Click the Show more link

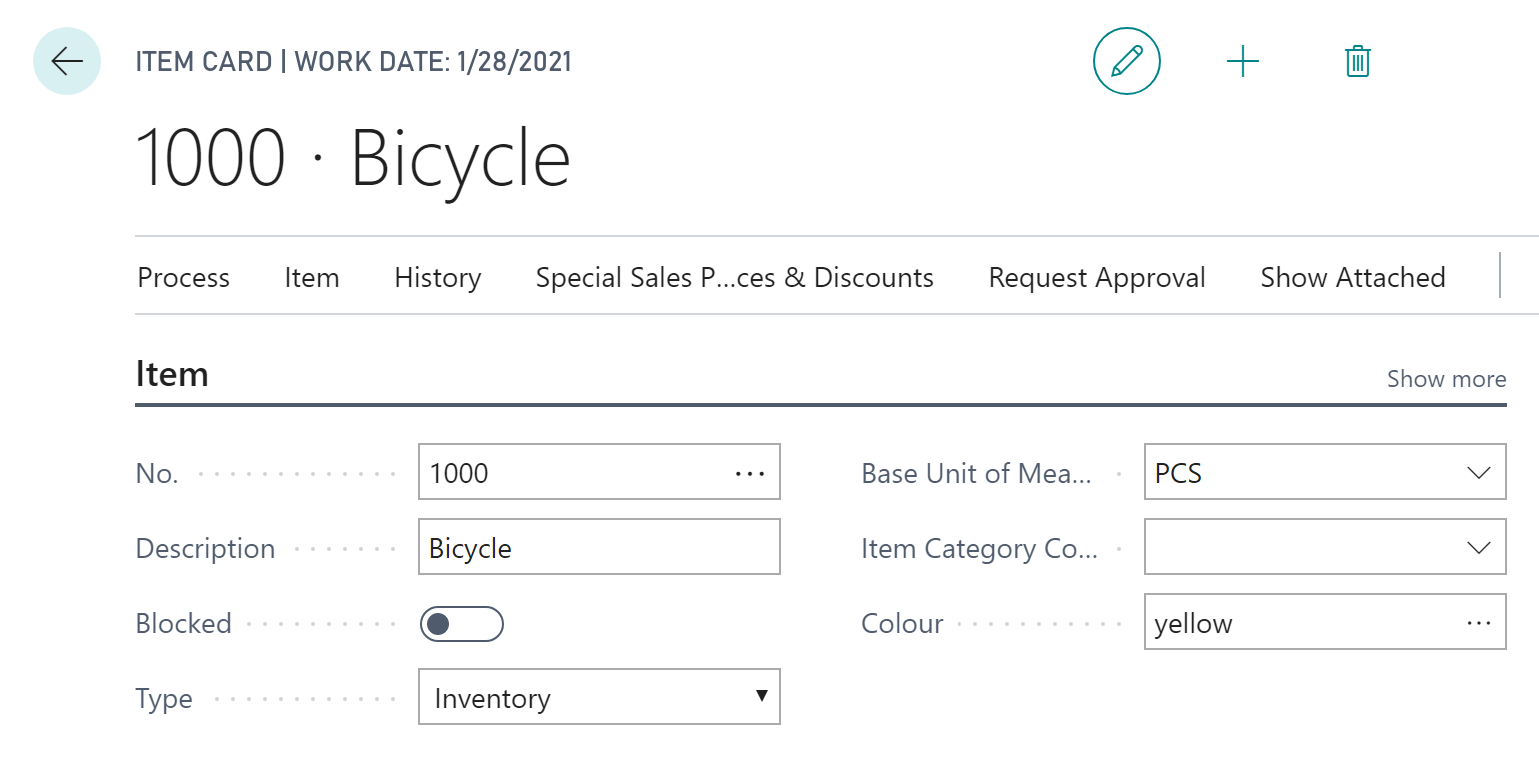tap(1446, 379)
